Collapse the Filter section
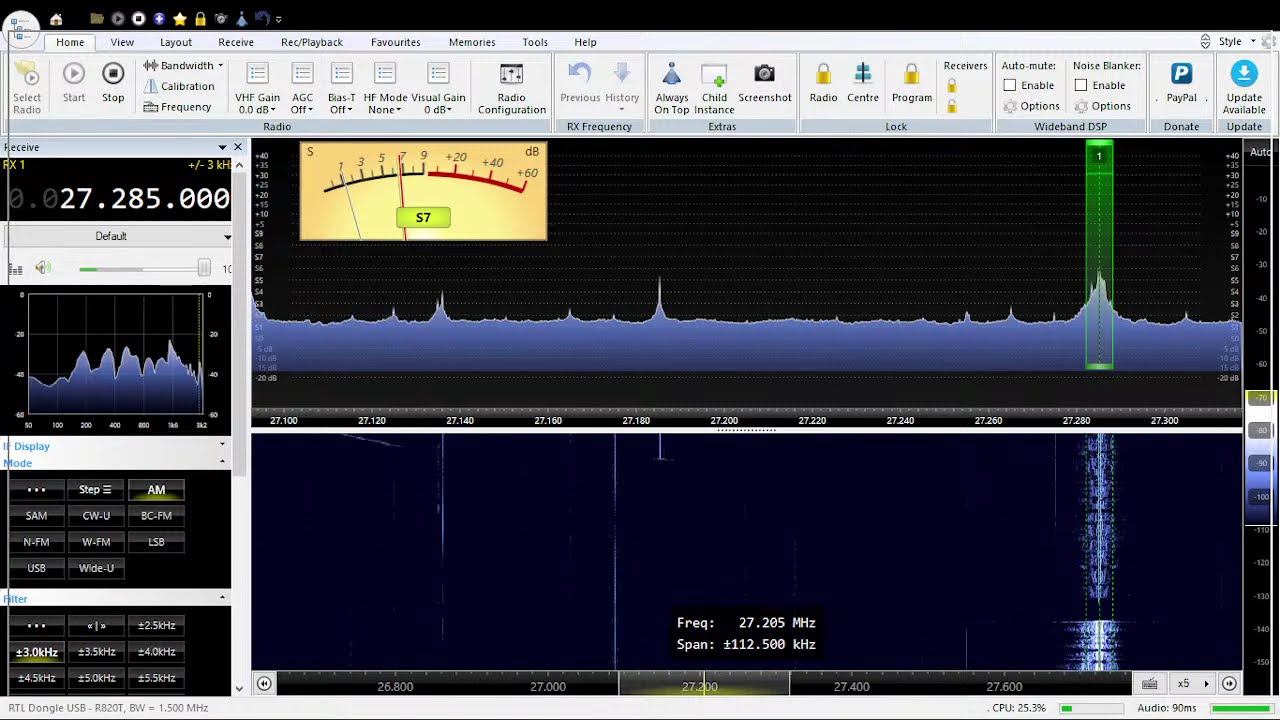The width and height of the screenshot is (1280, 720). coord(222,598)
